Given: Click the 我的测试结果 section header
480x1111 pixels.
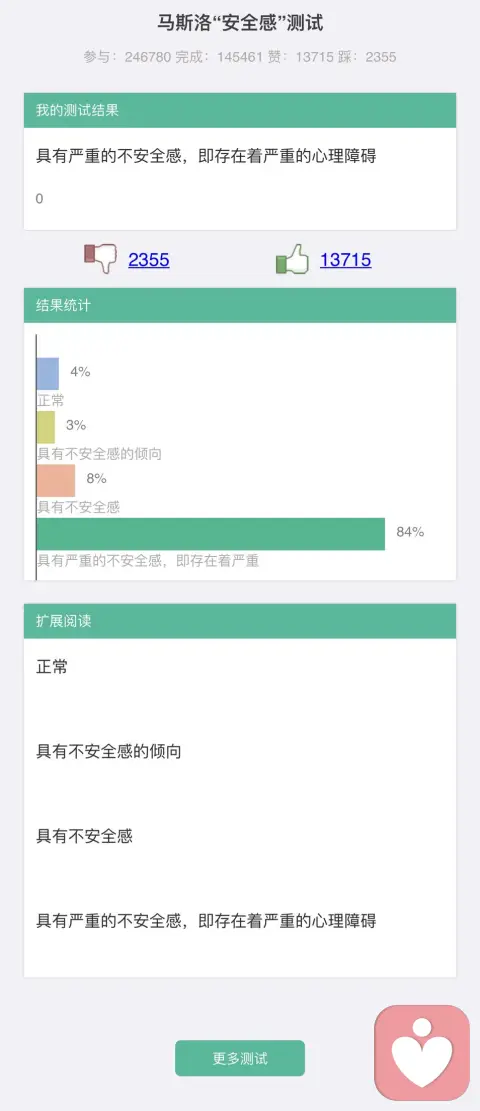Looking at the screenshot, I should 240,110.
